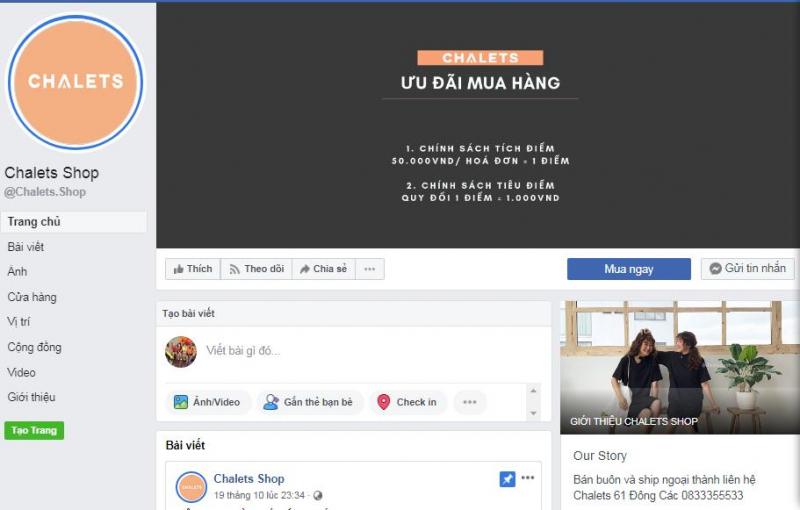Choose the Check in location pin
The width and height of the screenshot is (800, 510).
[x=407, y=402]
